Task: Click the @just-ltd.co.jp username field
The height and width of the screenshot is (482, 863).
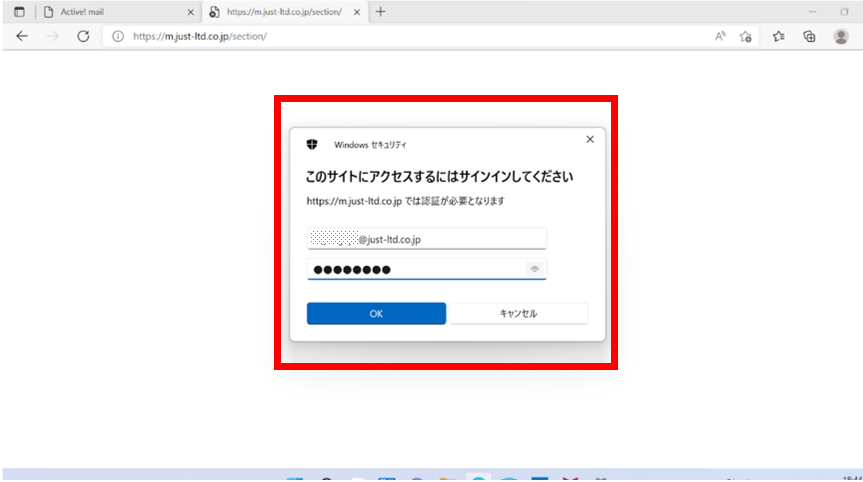Action: click(427, 239)
